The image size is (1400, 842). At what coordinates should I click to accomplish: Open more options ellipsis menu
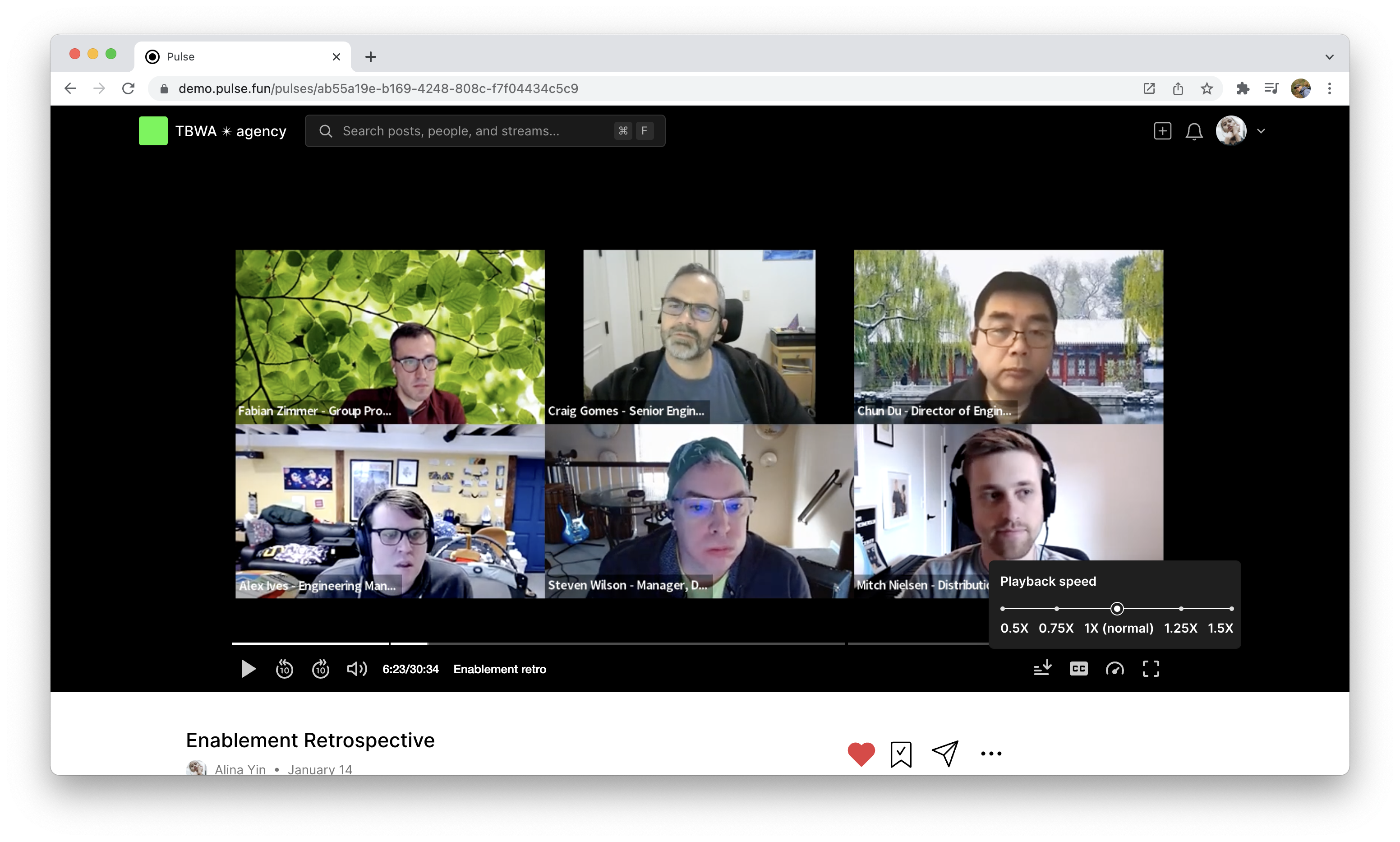[x=991, y=754]
